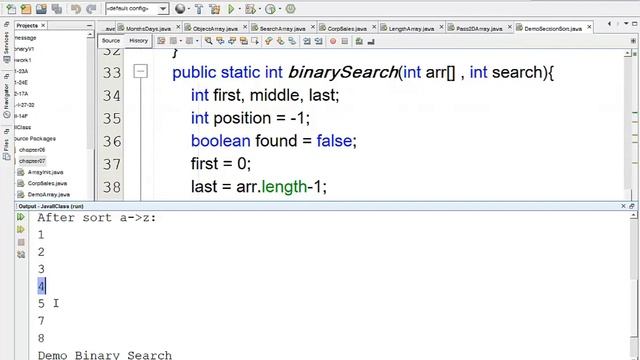Image resolution: width=640 pixels, height=360 pixels.
Task: Close the Output panel
Action: (623, 206)
